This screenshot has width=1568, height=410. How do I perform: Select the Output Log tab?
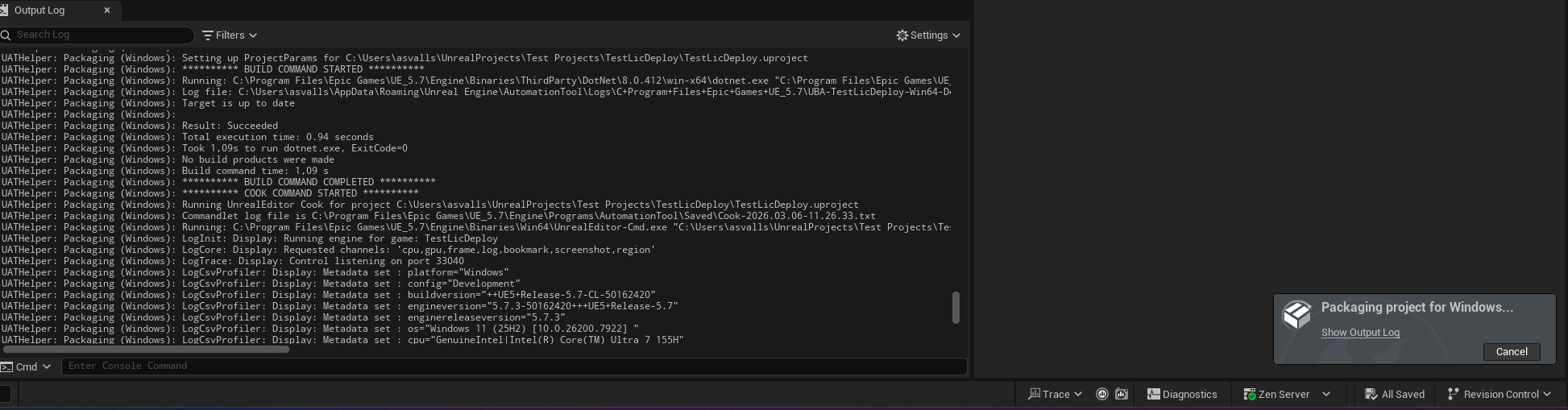[x=40, y=10]
